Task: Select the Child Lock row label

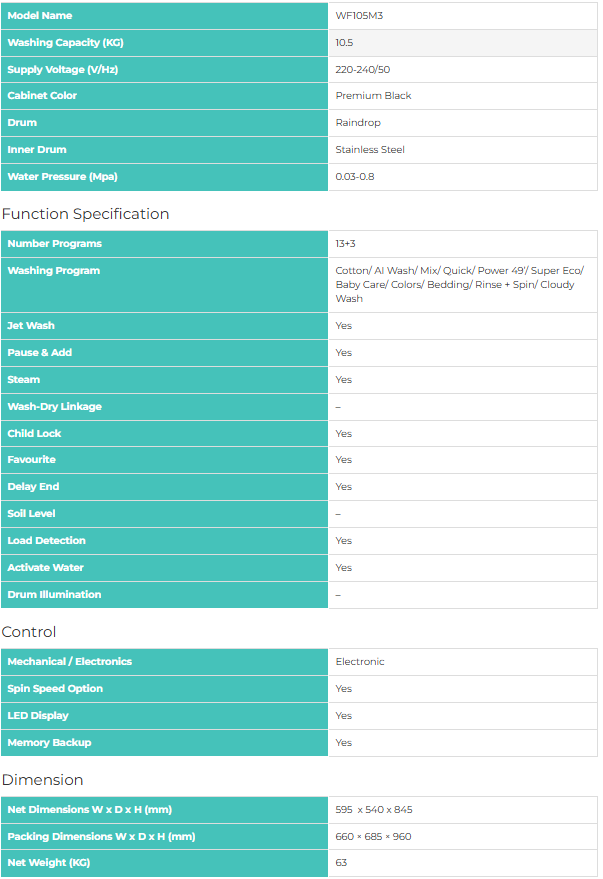Action: pyautogui.click(x=34, y=434)
